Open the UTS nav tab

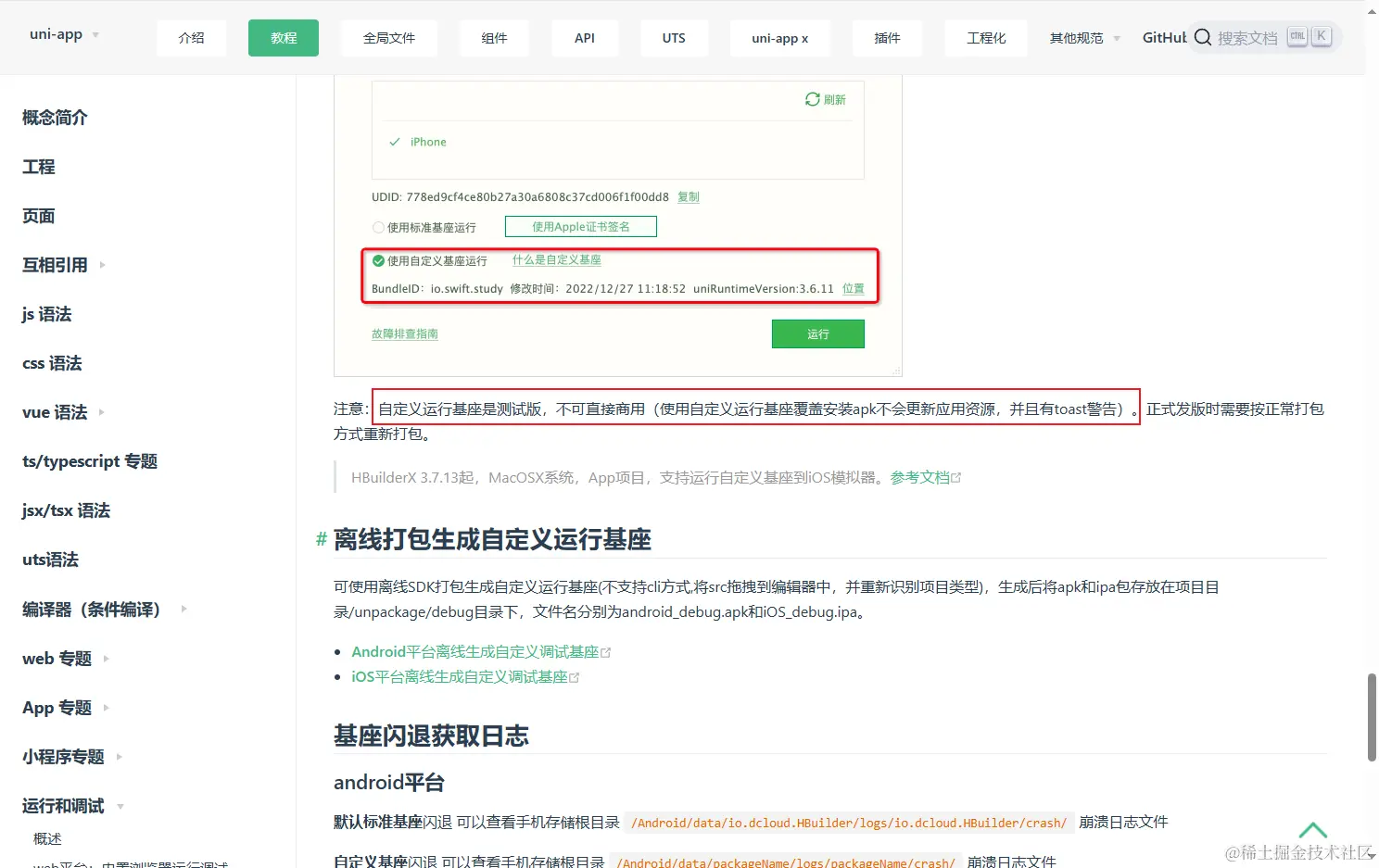[x=674, y=38]
